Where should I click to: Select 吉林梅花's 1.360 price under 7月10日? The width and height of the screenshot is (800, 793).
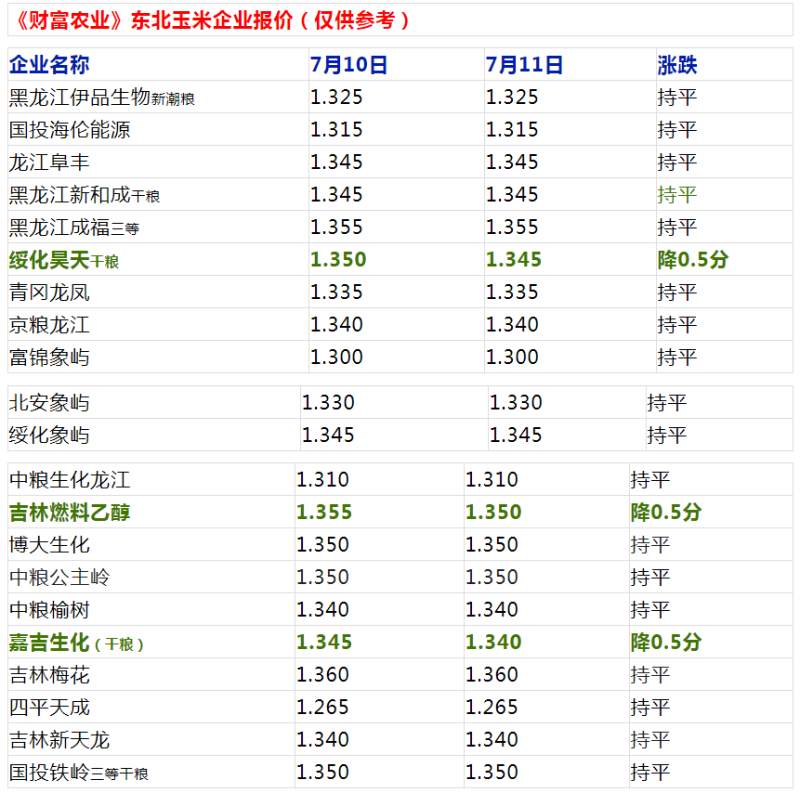323,675
